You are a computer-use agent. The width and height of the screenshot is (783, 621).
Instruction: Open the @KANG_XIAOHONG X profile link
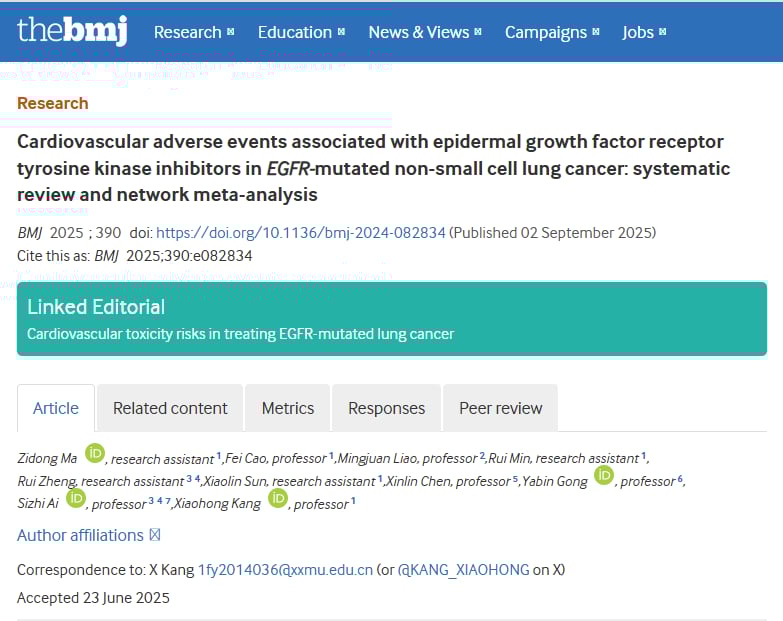[463, 570]
